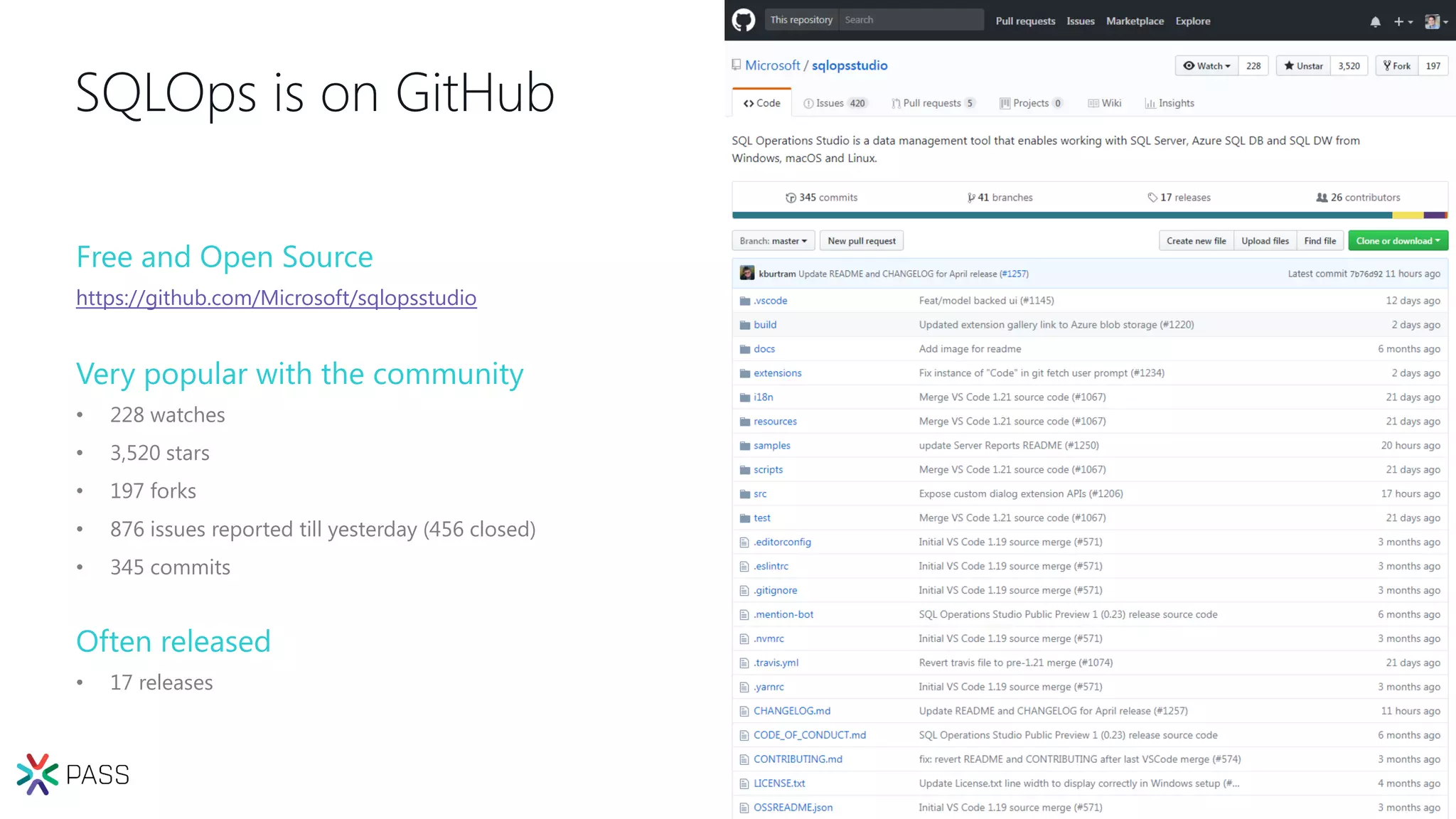Open the notifications bell icon

(1376, 22)
